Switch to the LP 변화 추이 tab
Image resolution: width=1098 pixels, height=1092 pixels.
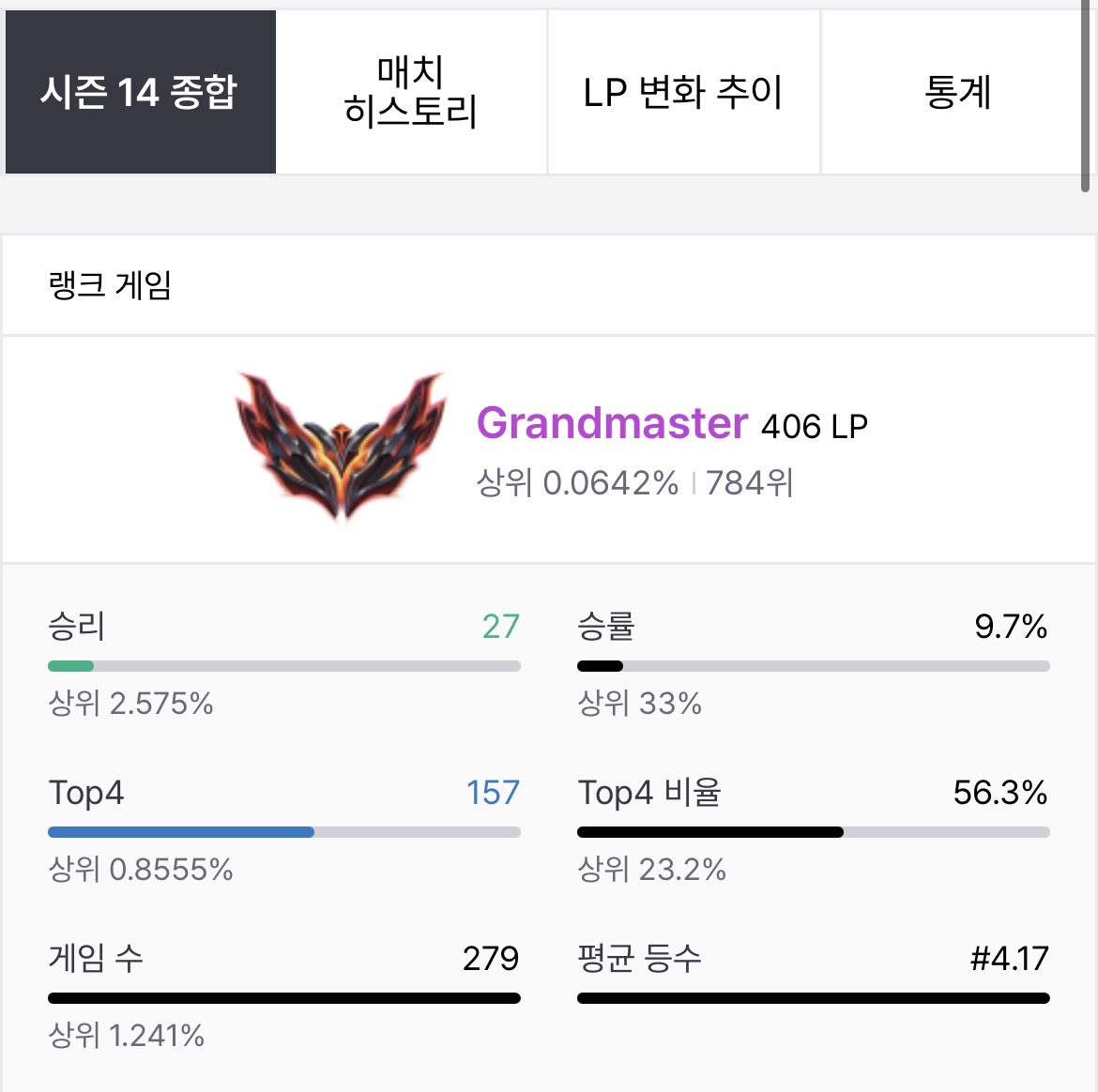pos(683,92)
